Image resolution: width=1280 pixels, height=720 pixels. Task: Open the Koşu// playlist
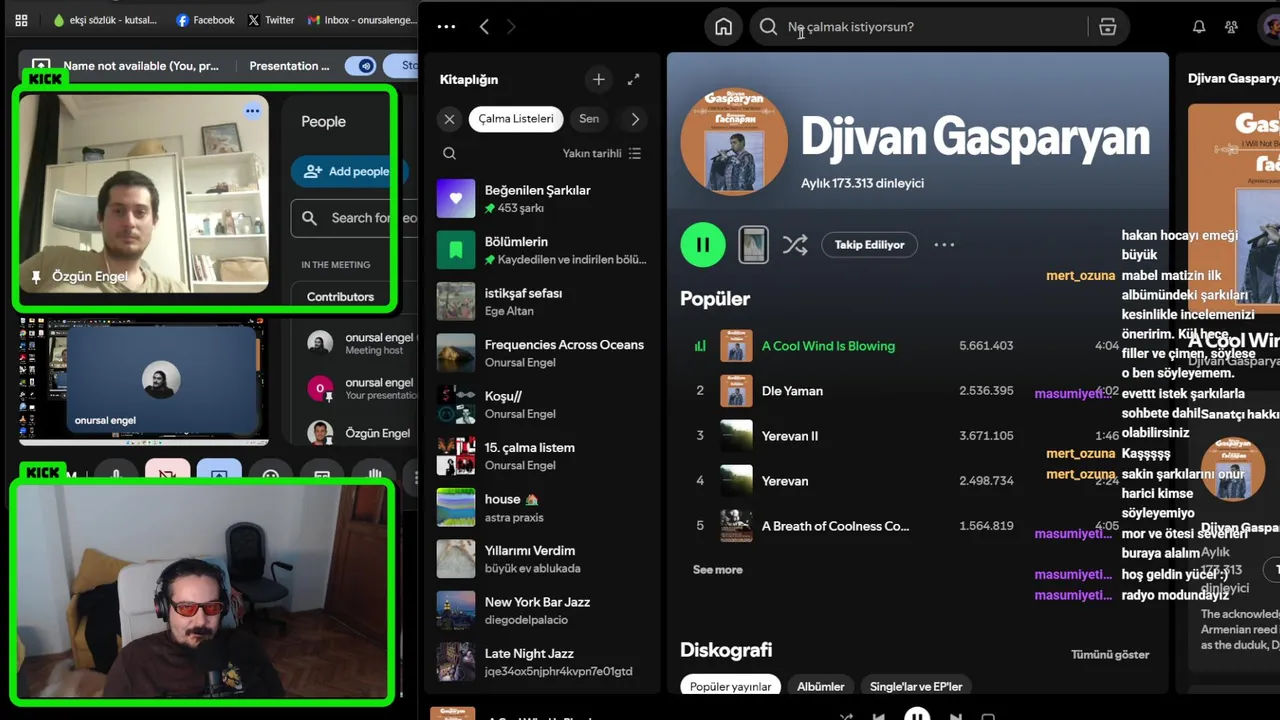pyautogui.click(x=541, y=404)
